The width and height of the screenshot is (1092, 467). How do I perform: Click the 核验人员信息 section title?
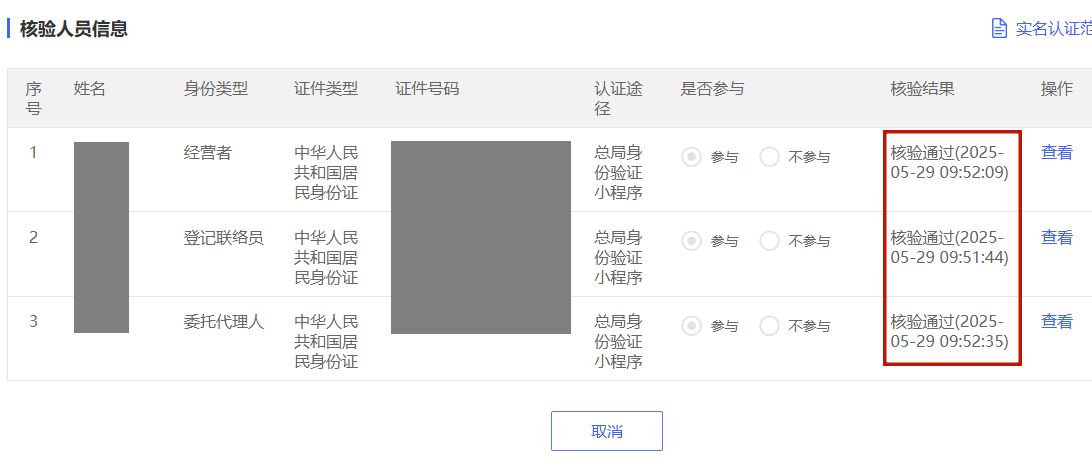[73, 29]
